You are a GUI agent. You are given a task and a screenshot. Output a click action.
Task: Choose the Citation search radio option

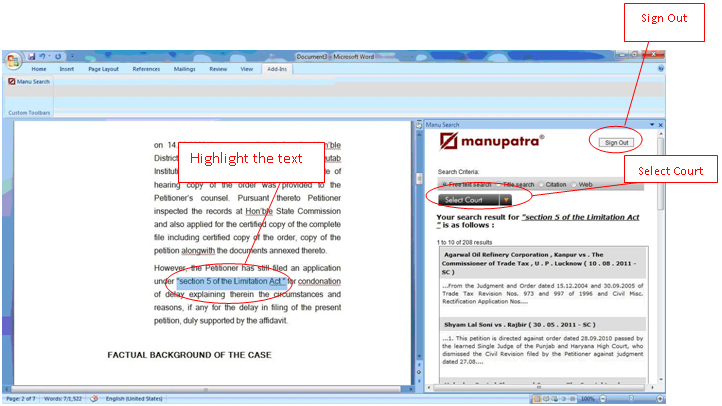pyautogui.click(x=541, y=185)
